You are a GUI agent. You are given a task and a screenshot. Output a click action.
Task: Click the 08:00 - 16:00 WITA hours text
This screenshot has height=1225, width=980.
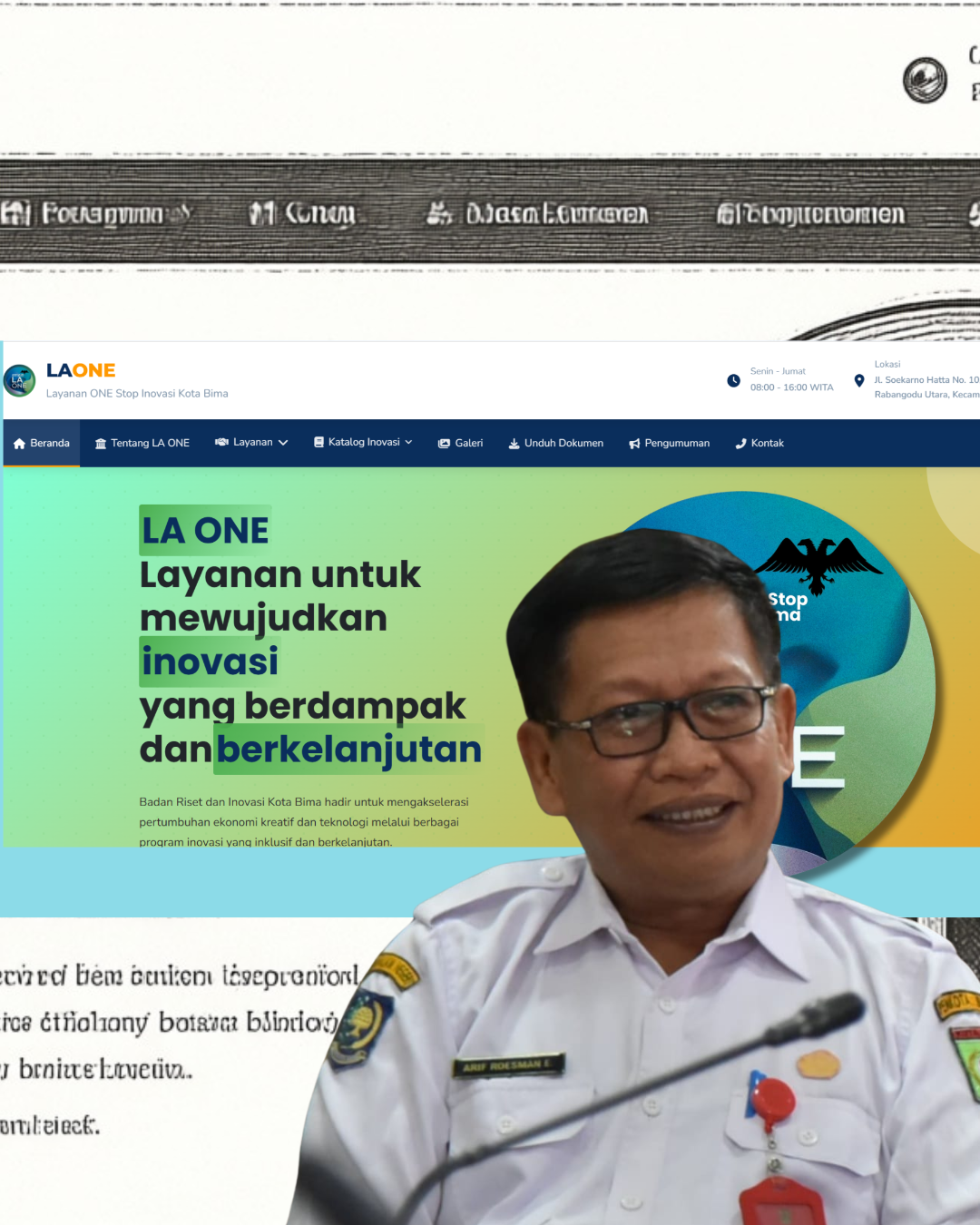(791, 387)
